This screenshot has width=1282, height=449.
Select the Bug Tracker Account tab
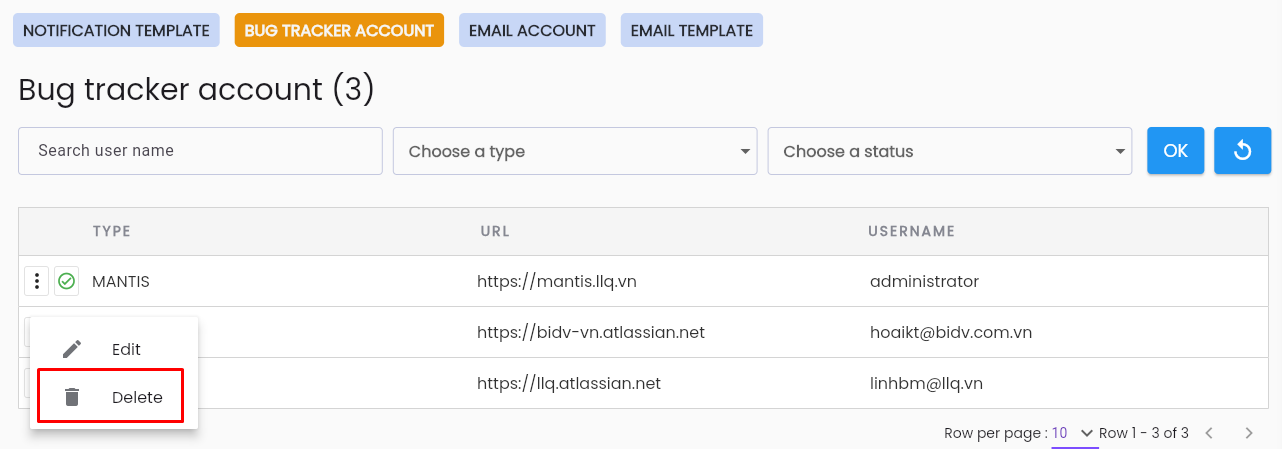click(x=339, y=30)
